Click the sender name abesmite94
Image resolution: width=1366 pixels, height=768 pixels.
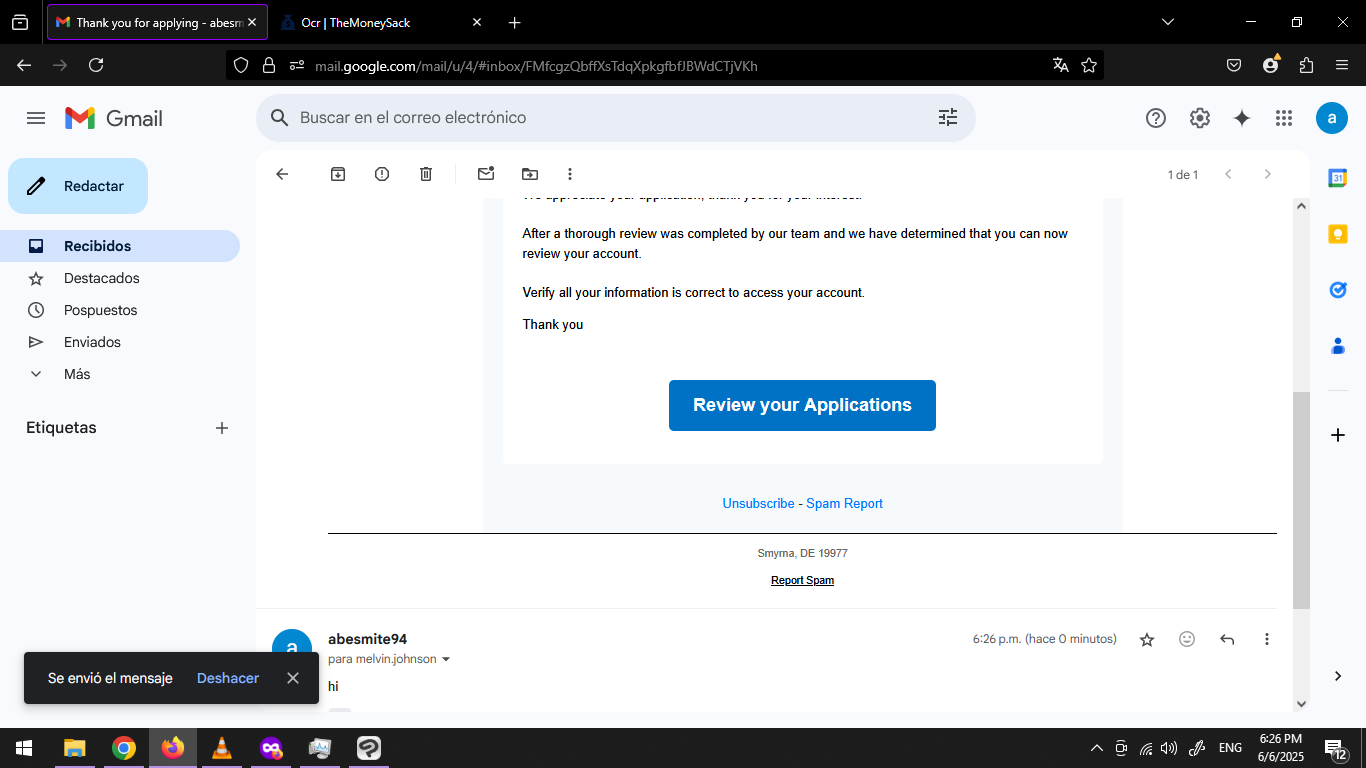coord(367,639)
